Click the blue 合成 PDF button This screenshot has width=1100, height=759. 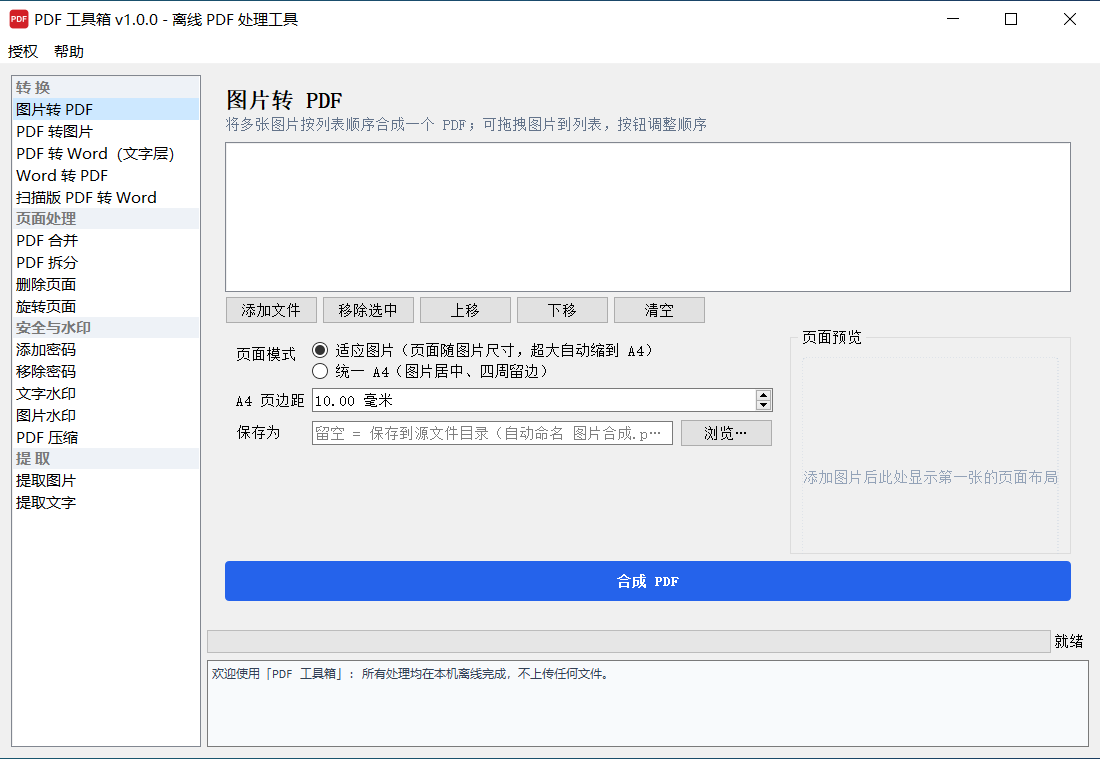coord(648,581)
